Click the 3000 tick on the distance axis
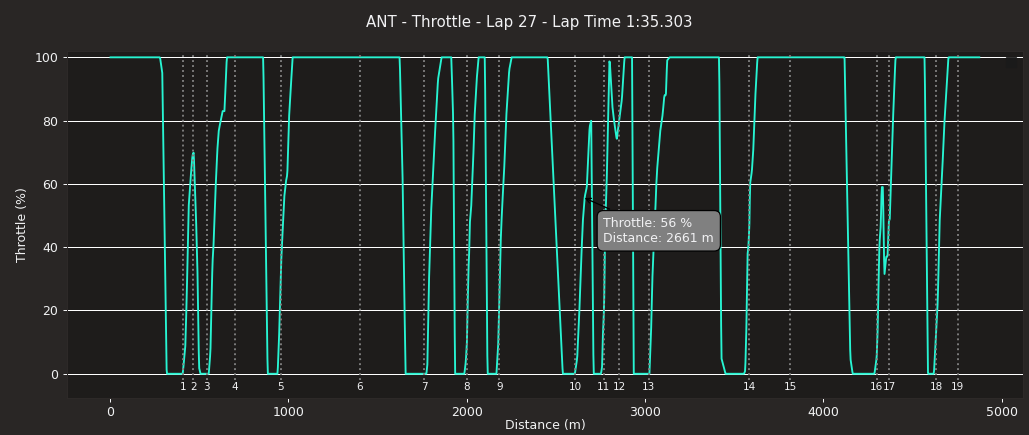This screenshot has height=435, width=1029. point(645,411)
